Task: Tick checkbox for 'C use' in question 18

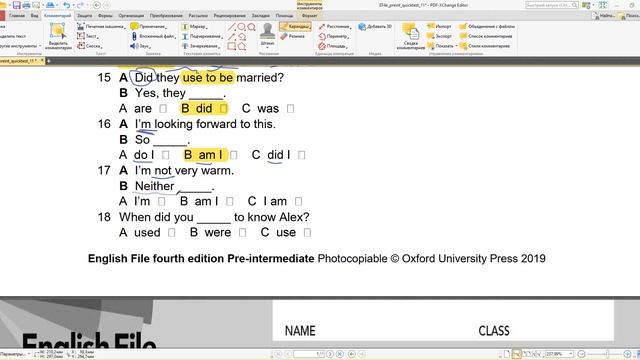Action: pos(307,233)
